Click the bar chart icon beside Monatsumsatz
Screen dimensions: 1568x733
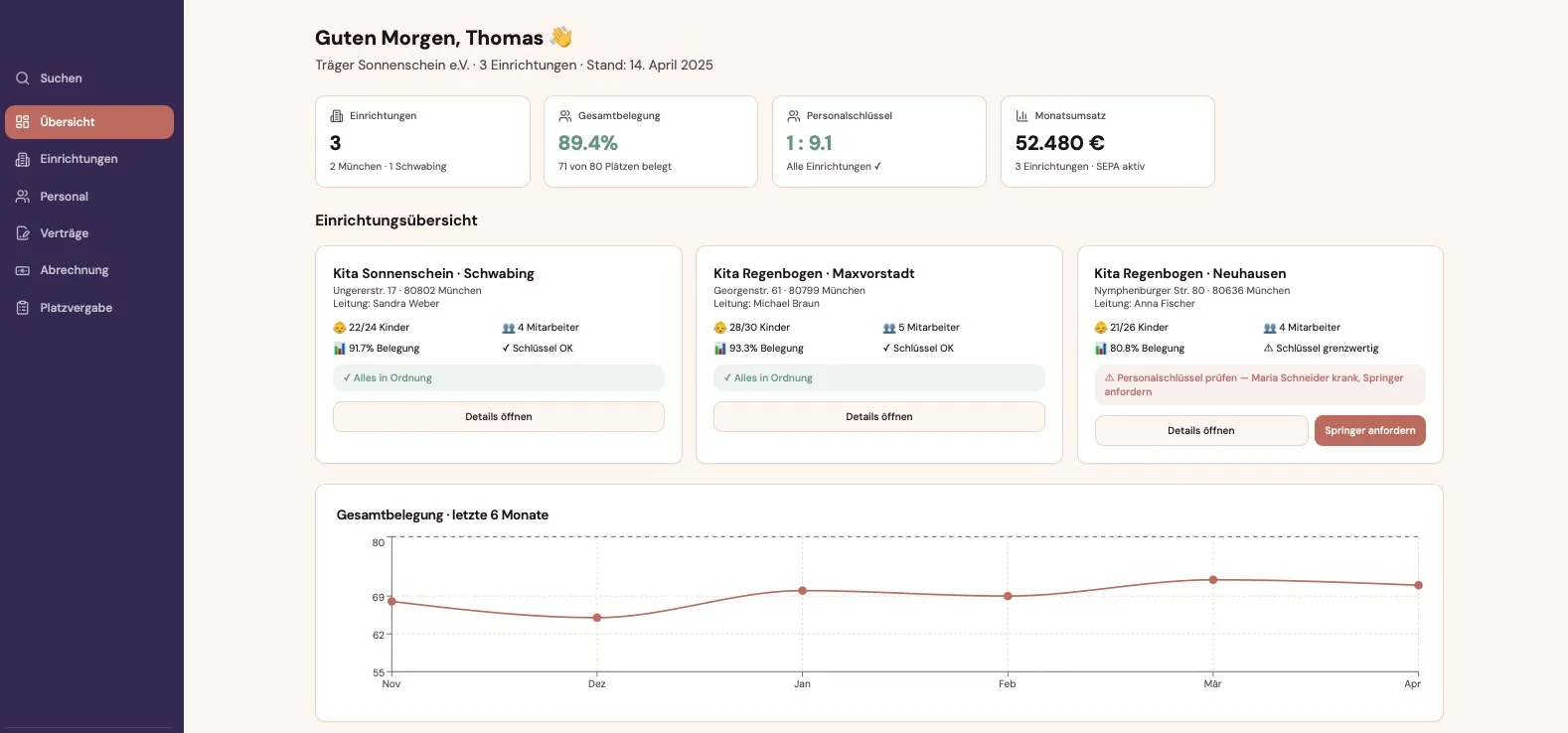(1021, 116)
